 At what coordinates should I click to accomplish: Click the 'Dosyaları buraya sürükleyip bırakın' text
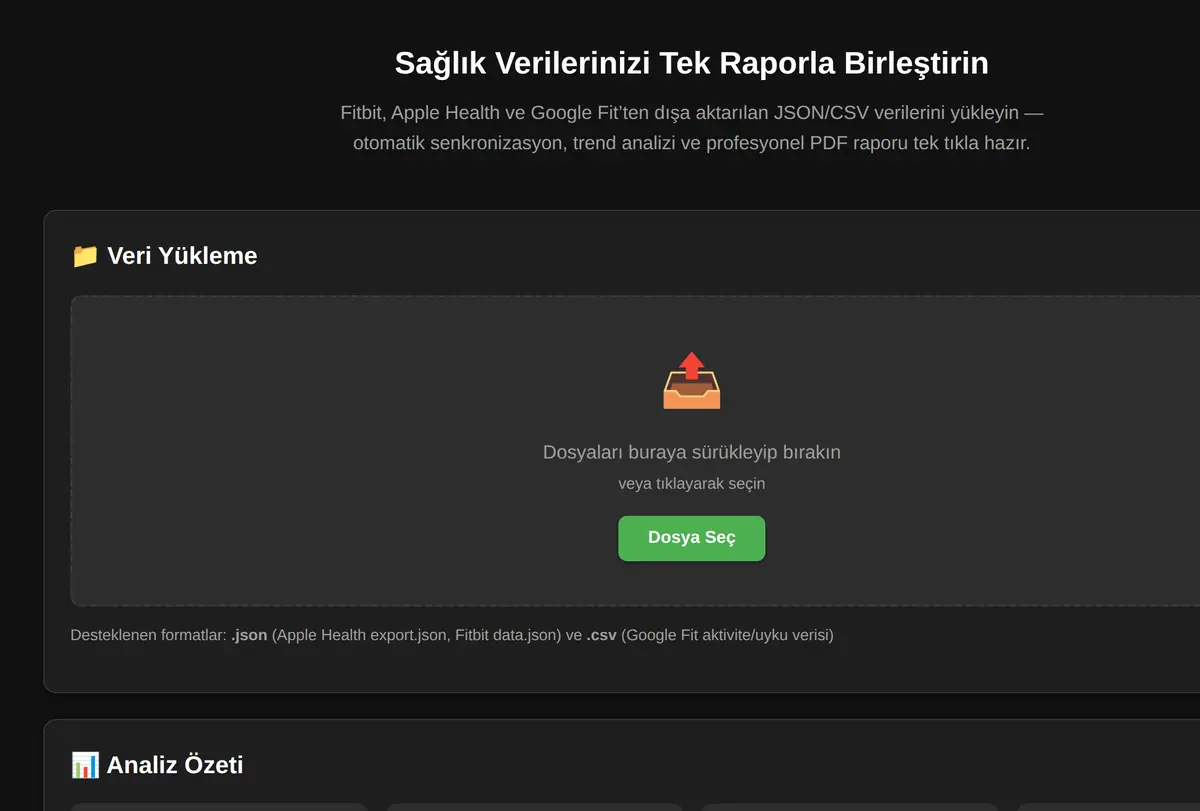click(x=691, y=452)
